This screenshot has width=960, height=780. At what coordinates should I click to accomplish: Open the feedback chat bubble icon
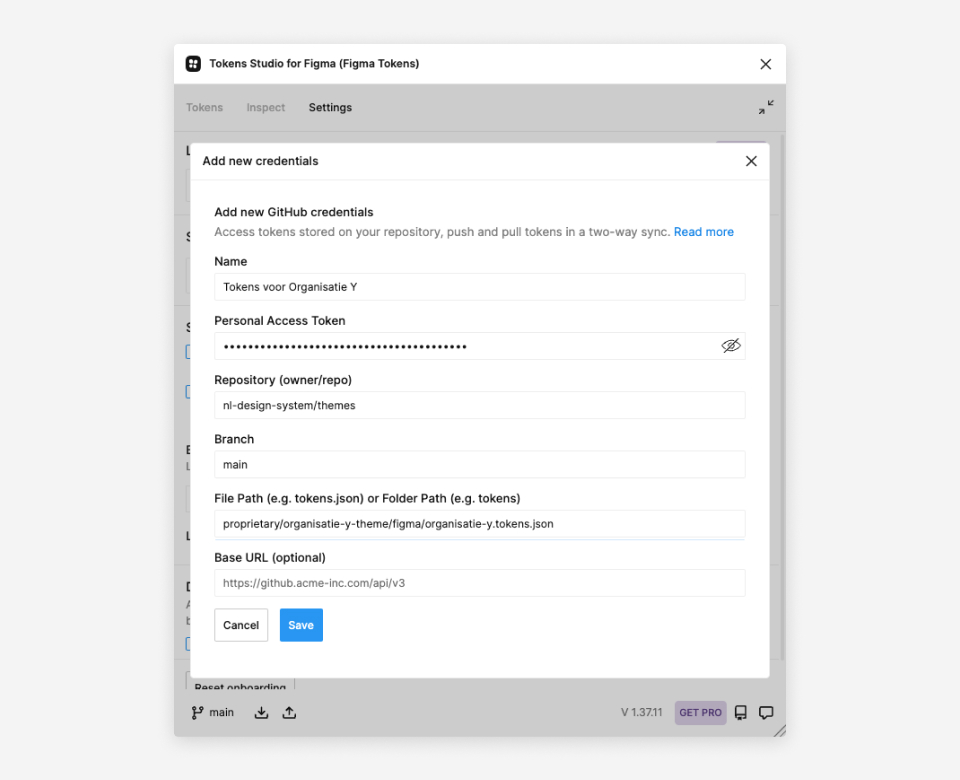tap(766, 713)
